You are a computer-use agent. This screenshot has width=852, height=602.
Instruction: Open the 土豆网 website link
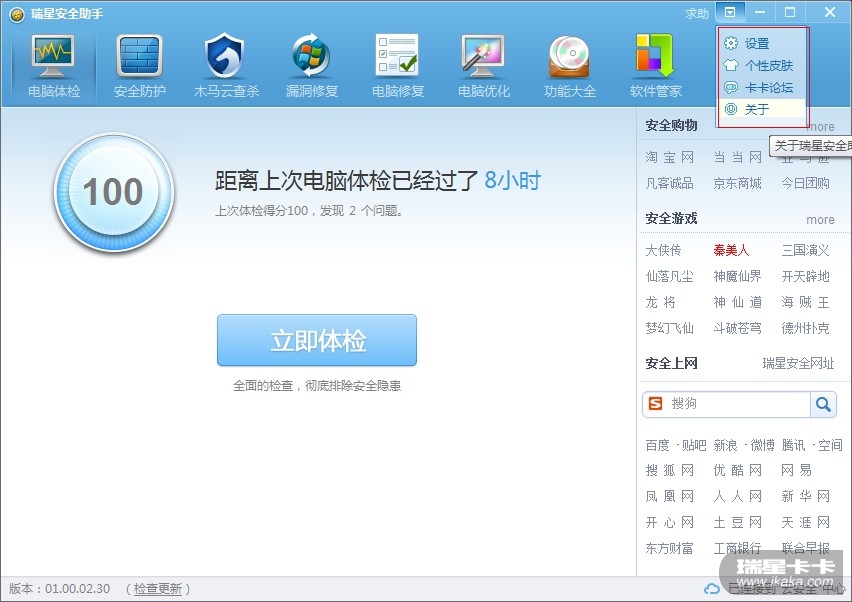[737, 522]
